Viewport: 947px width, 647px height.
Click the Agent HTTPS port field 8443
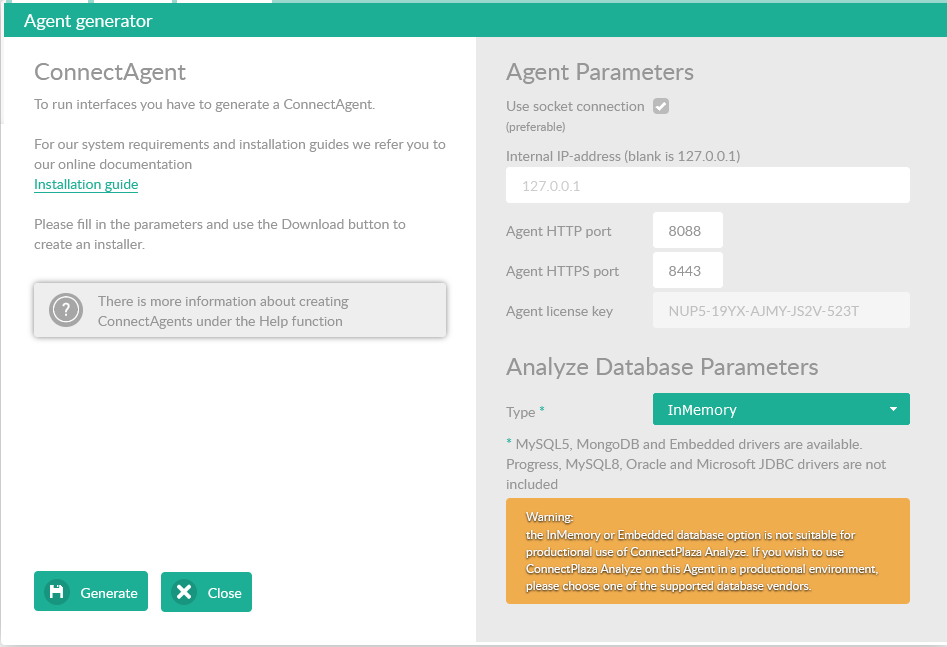pos(687,271)
